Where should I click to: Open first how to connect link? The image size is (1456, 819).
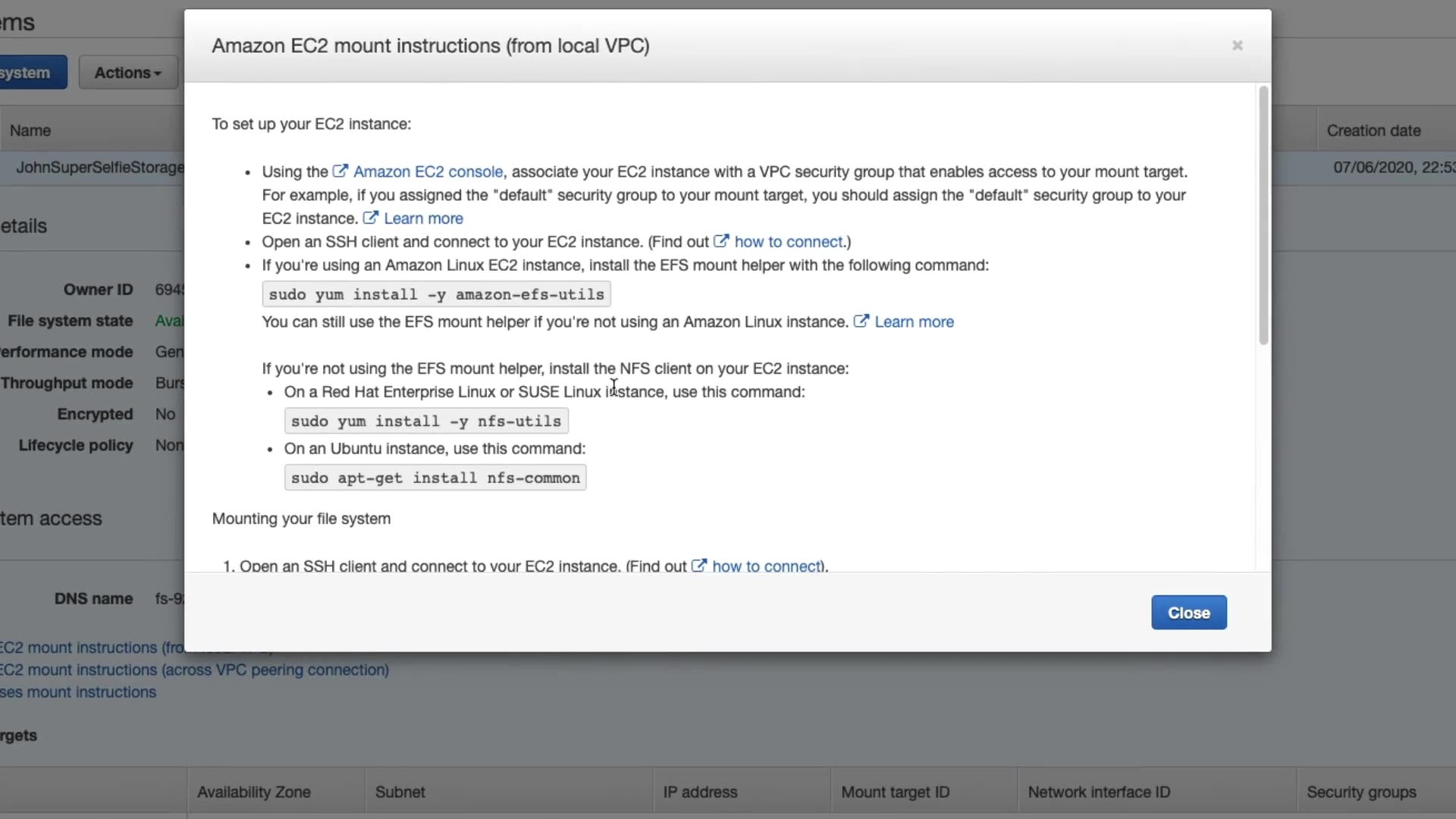click(789, 242)
